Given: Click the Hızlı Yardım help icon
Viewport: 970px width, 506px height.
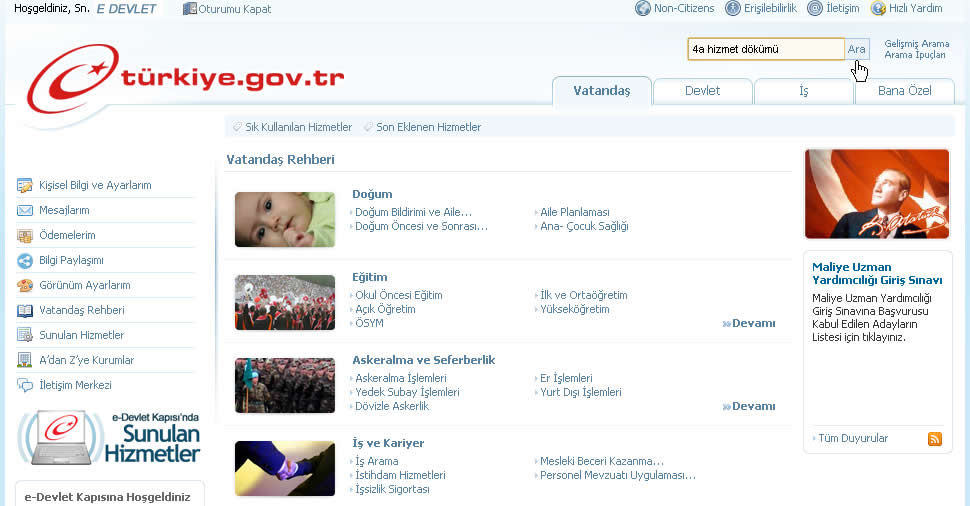Looking at the screenshot, I should pyautogui.click(x=879, y=9).
